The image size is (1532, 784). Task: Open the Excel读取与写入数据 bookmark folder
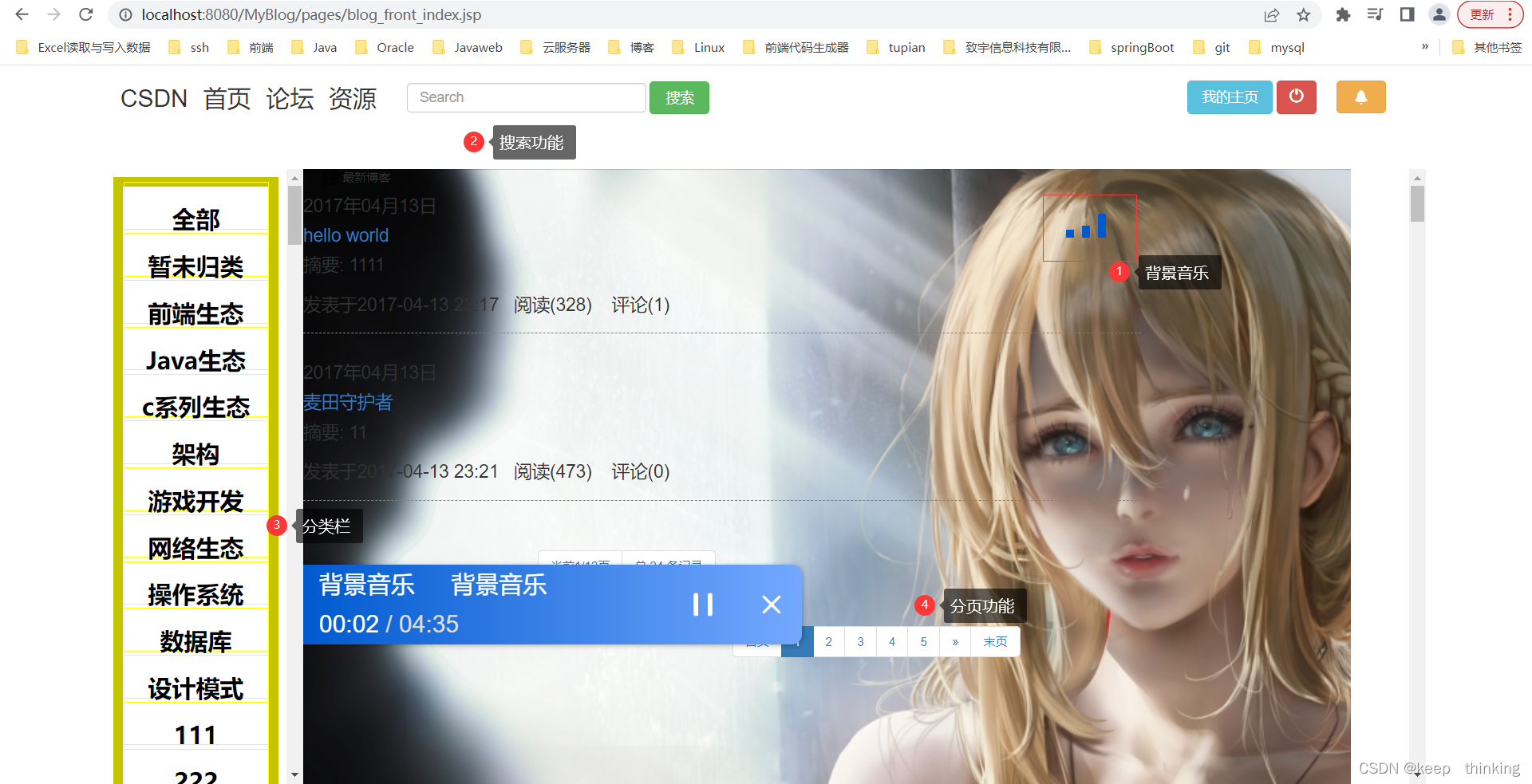84,47
